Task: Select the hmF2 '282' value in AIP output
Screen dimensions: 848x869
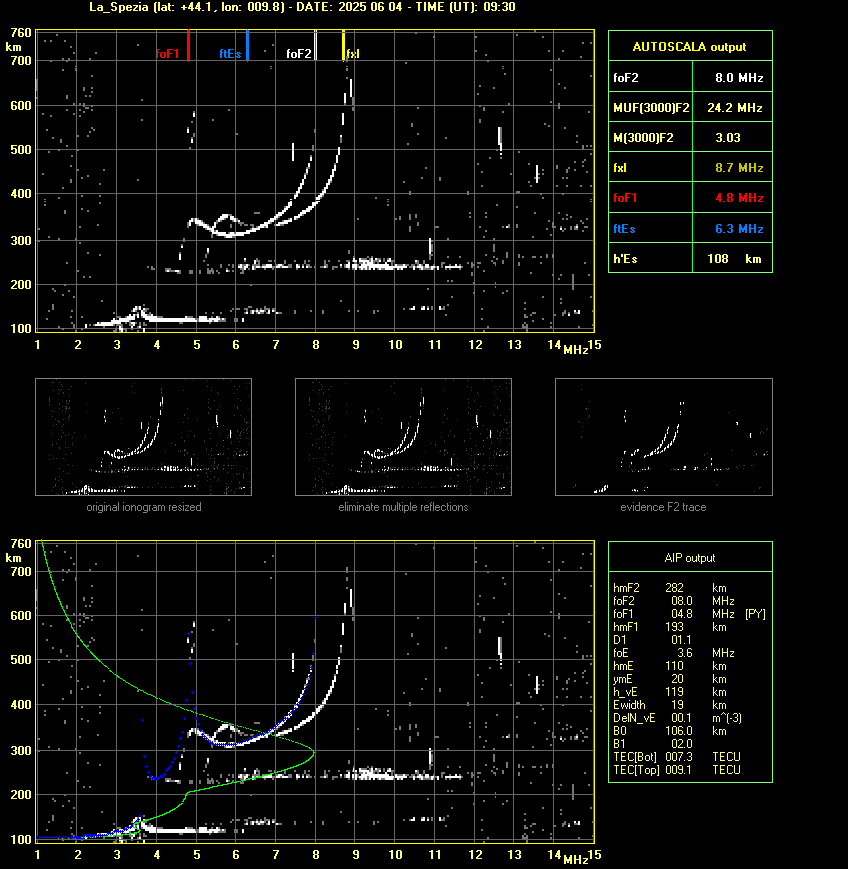Action: (675, 588)
